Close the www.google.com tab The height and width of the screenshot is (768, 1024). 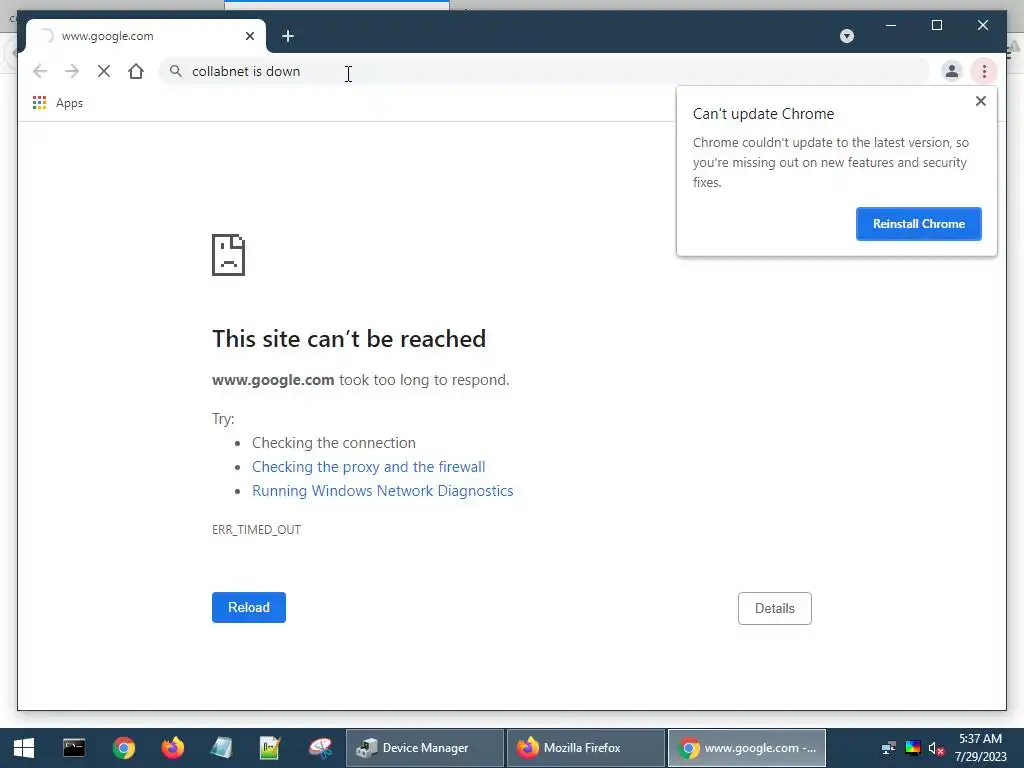pyautogui.click(x=249, y=36)
